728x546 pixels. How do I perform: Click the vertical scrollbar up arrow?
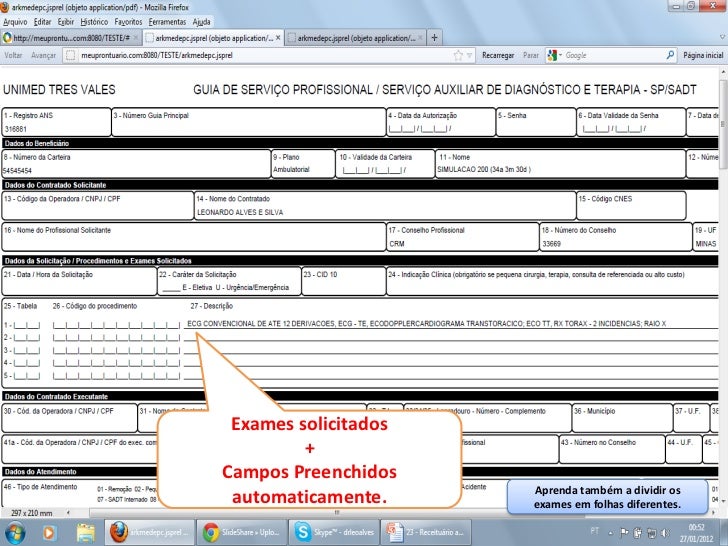pos(723,72)
